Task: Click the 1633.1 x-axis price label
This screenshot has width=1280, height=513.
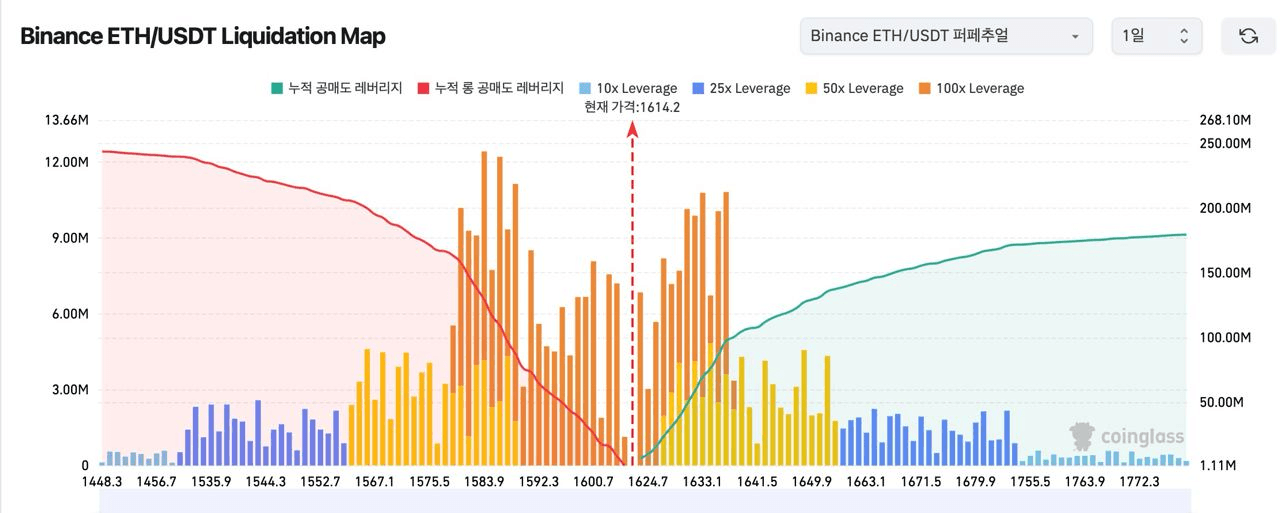Action: [x=703, y=482]
